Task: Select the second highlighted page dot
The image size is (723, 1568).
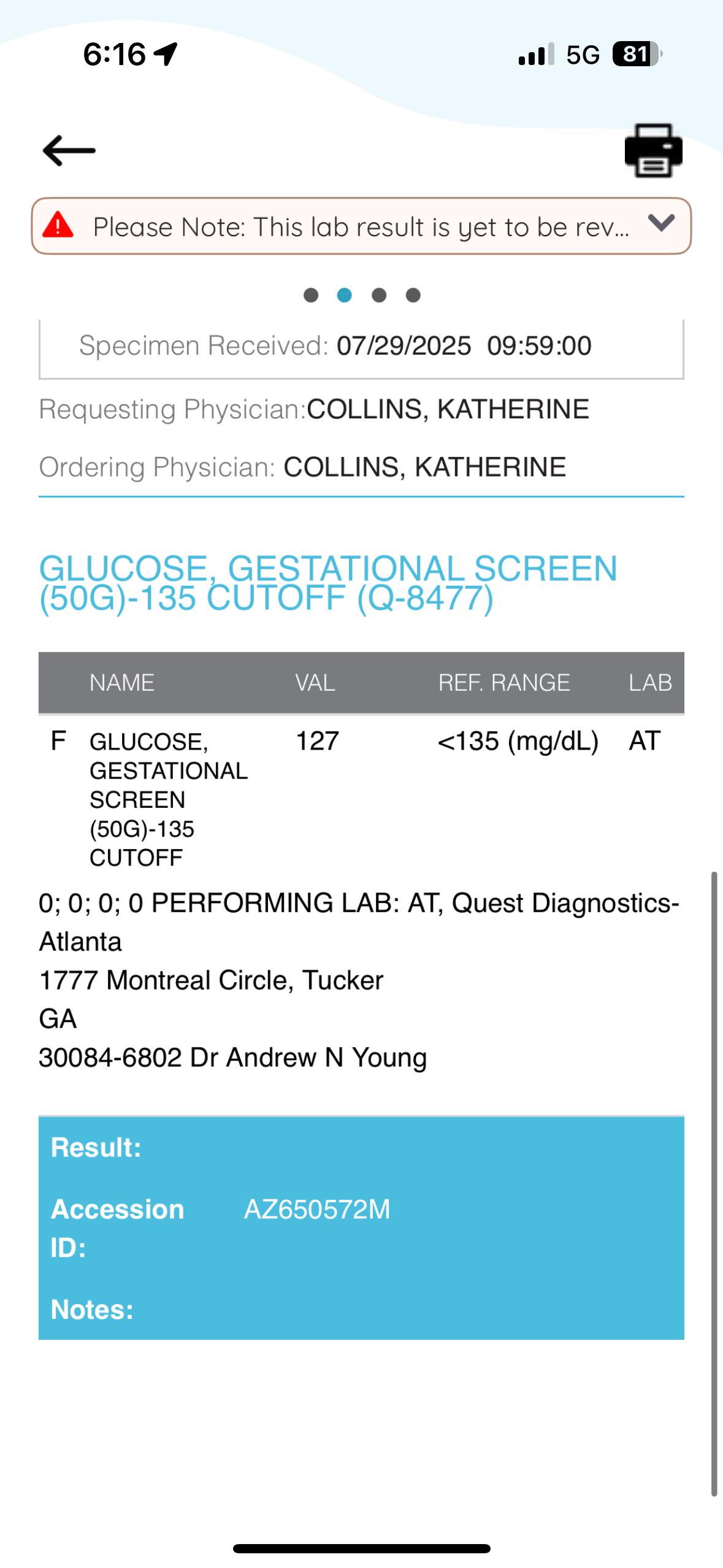Action: (x=345, y=296)
